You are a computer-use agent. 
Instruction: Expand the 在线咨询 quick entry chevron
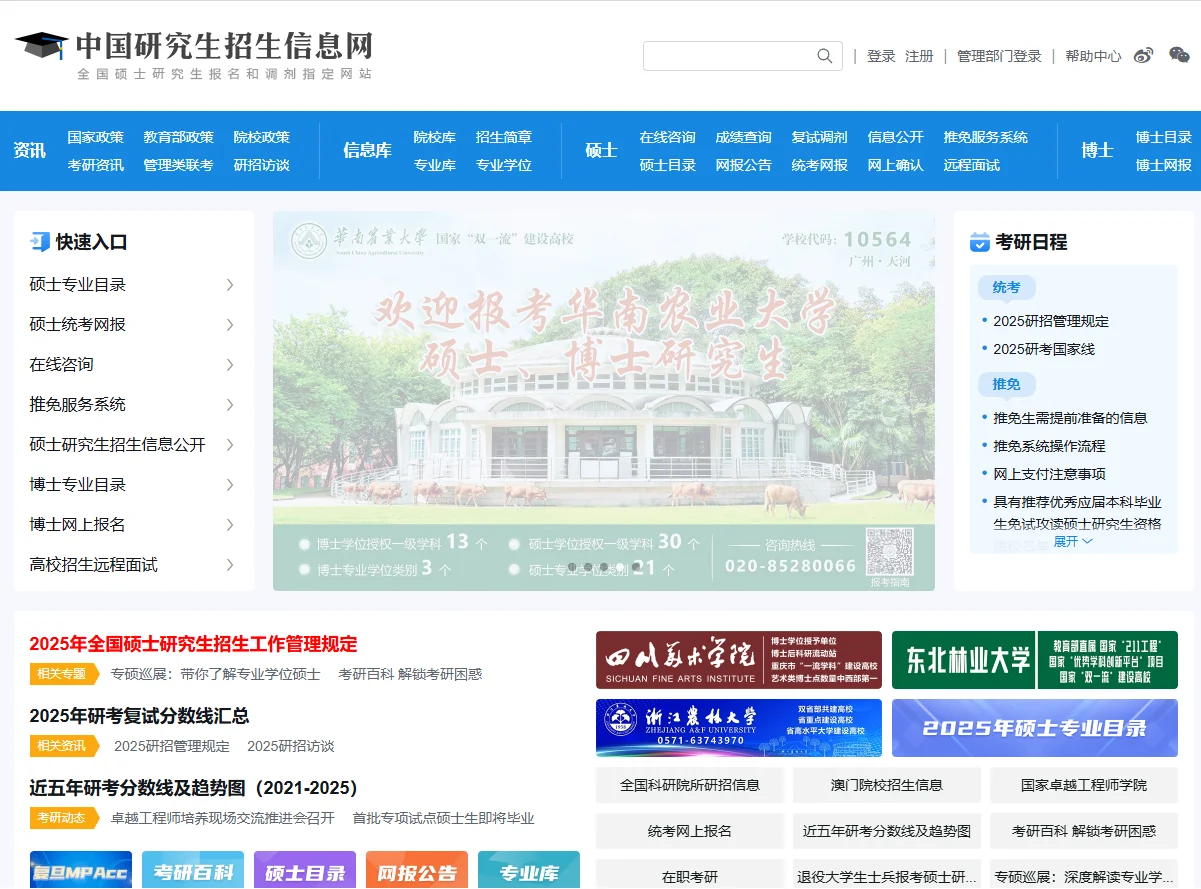(x=231, y=364)
